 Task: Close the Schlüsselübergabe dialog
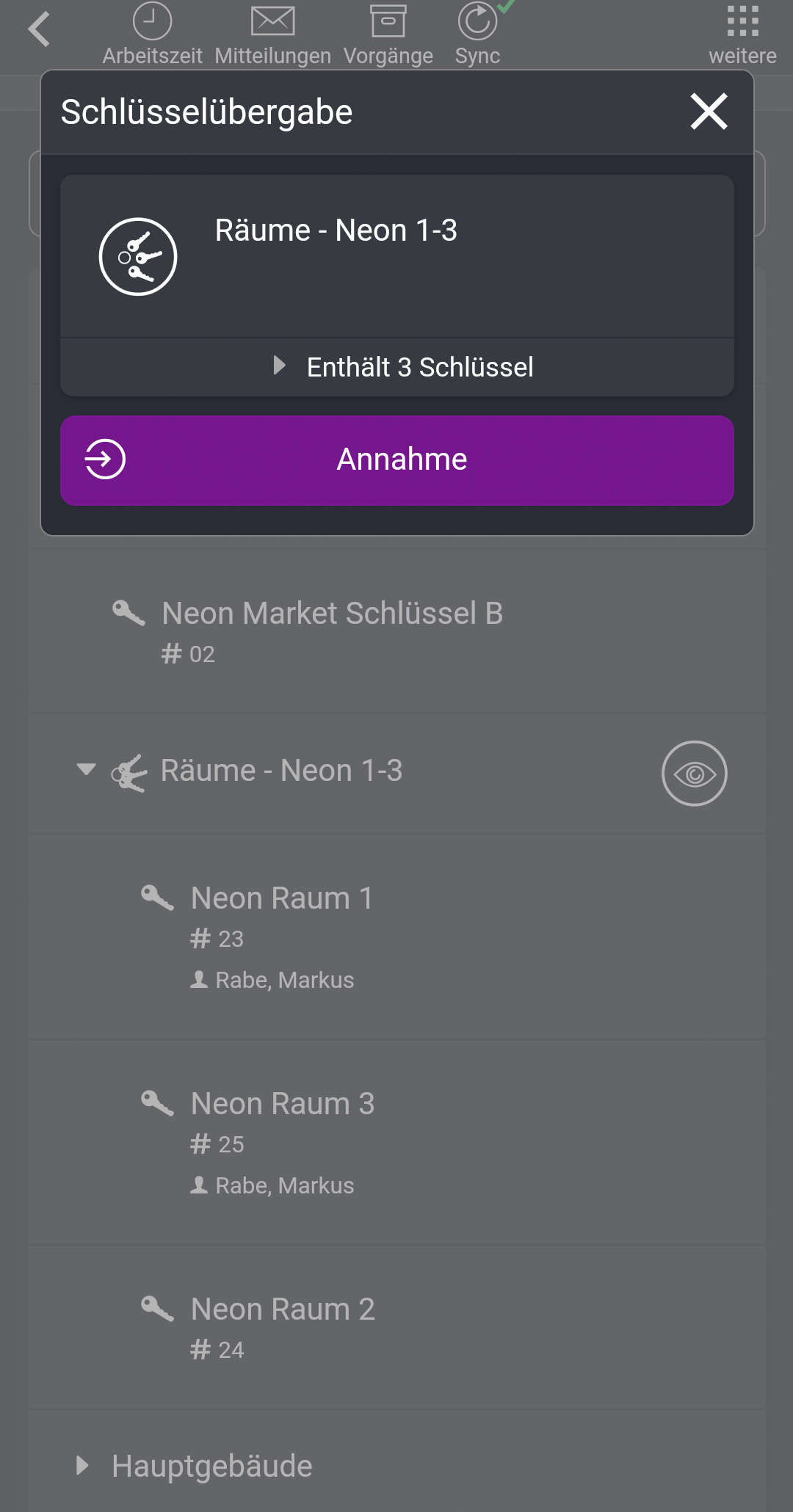(707, 112)
